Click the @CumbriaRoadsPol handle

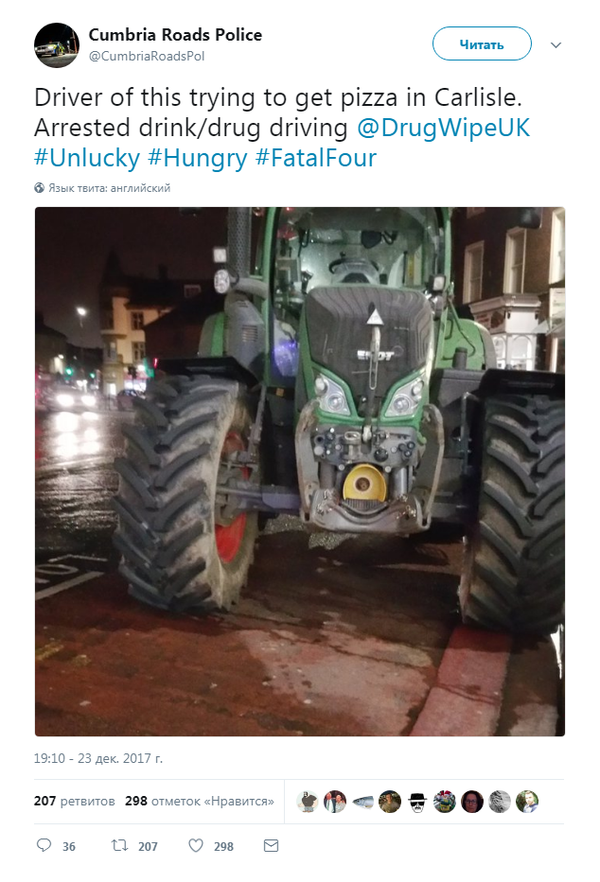coord(147,56)
